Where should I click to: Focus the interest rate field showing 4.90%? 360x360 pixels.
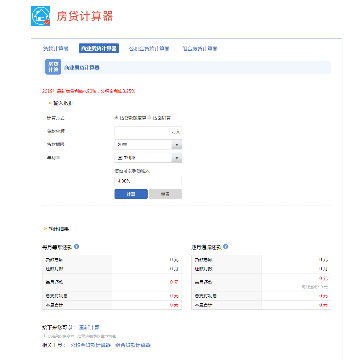pos(148,181)
